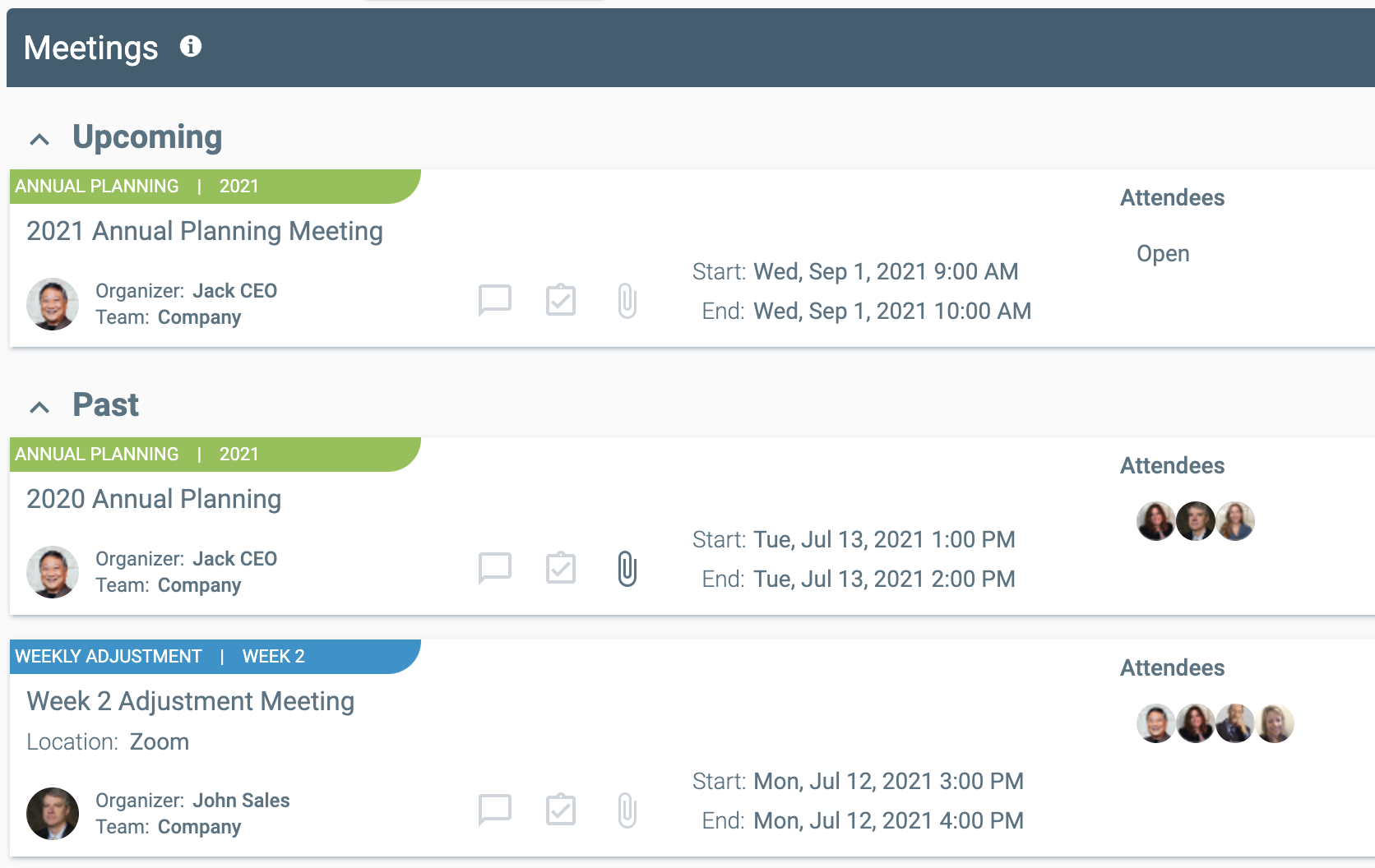Click Open attendees status on upcoming meeting

1163,254
